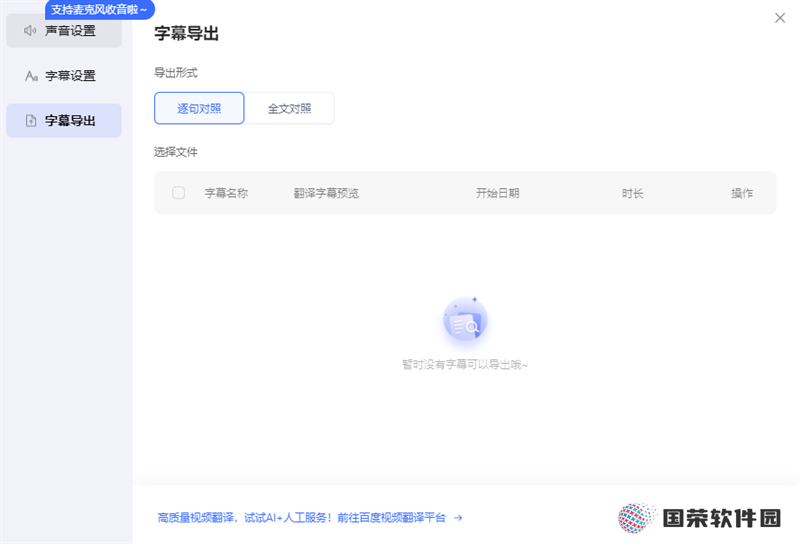This screenshot has height=544, width=800.
Task: Click 操作 column header
Action: coord(742,193)
